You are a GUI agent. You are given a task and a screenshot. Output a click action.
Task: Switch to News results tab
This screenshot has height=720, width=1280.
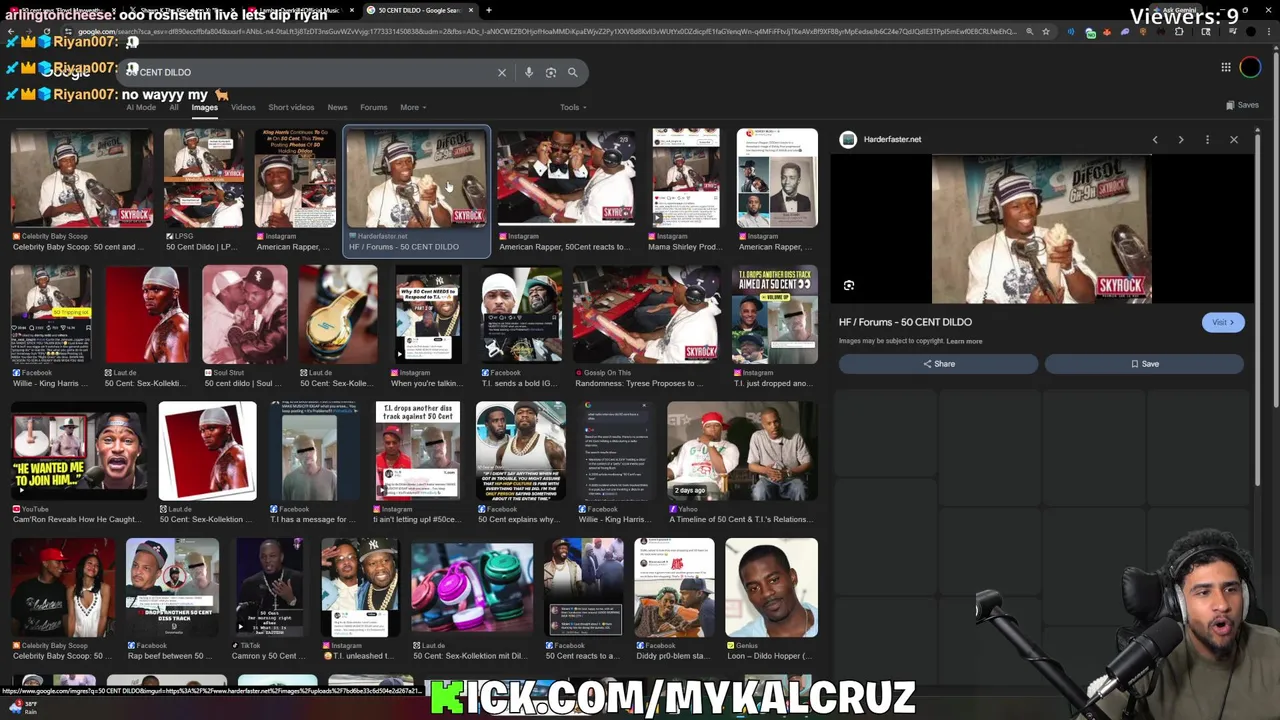pyautogui.click(x=337, y=107)
